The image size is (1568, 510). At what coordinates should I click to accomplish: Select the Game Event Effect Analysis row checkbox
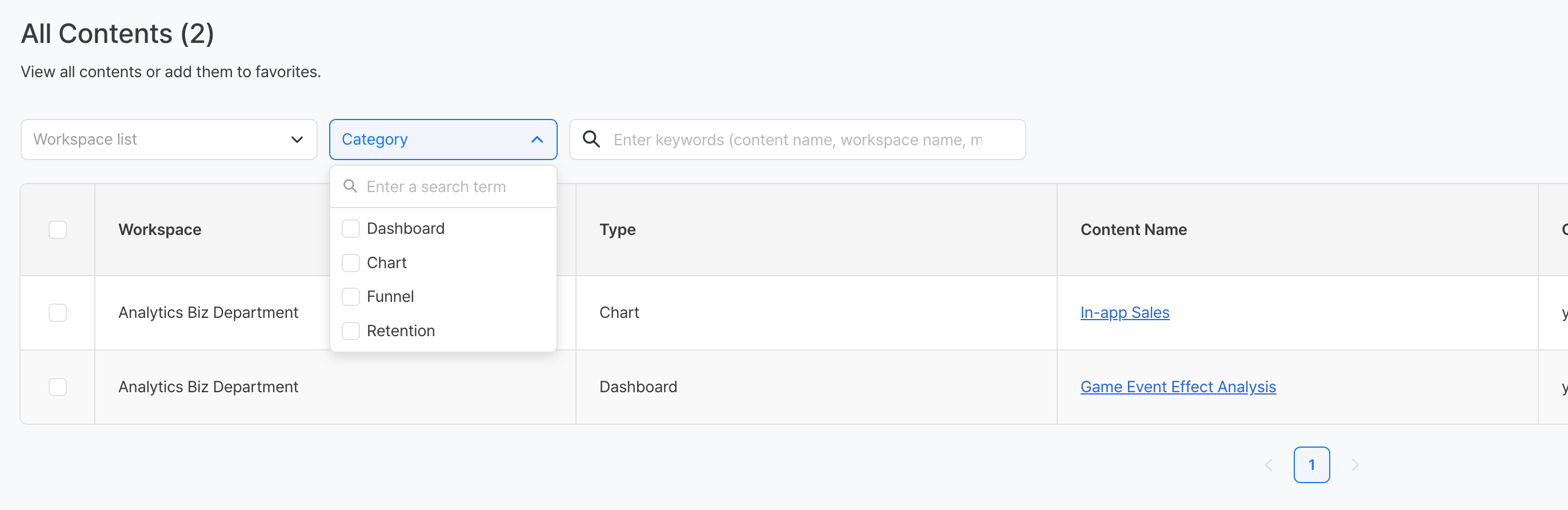pyautogui.click(x=58, y=387)
